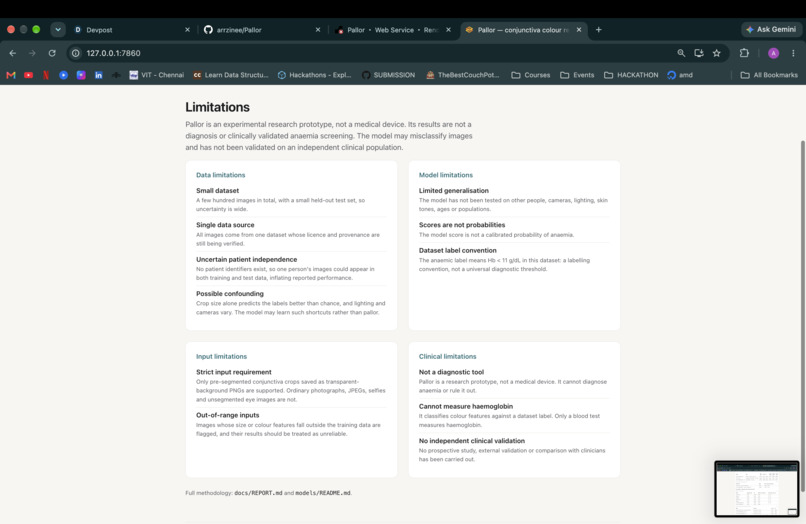Click the Uncertain patient independence heading
This screenshot has height=524, width=806.
246,259
